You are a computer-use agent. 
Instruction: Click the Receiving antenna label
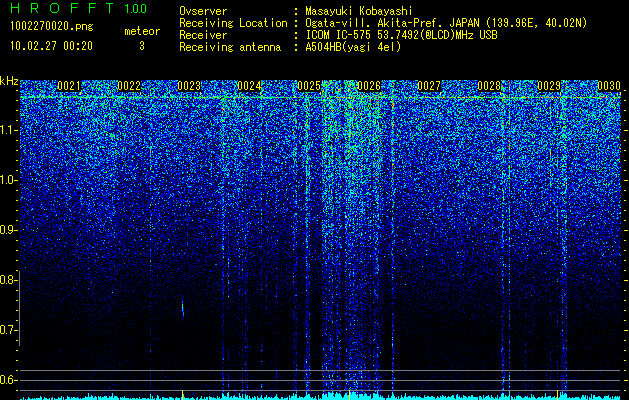pos(230,47)
